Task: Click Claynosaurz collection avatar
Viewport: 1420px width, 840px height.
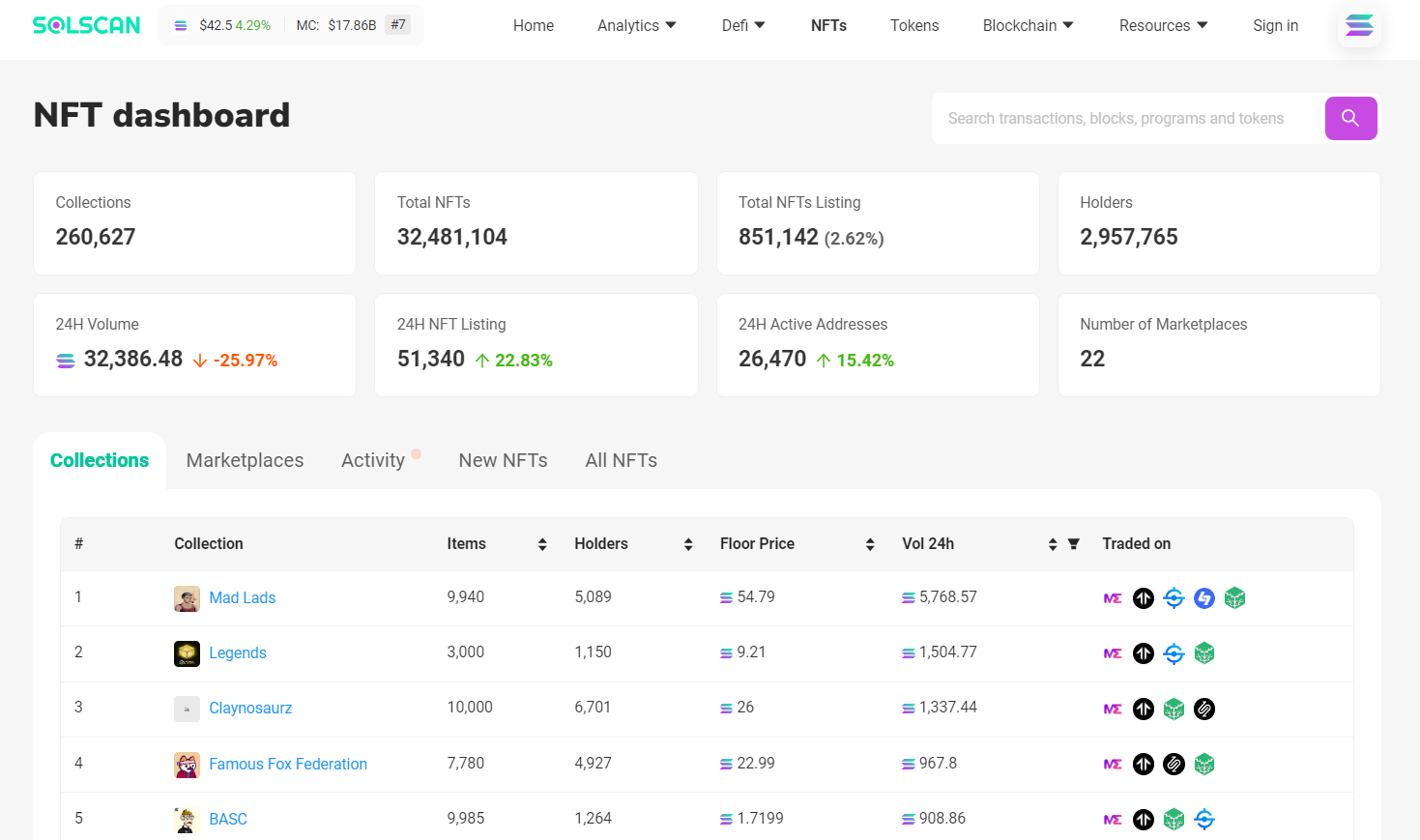Action: tap(187, 709)
